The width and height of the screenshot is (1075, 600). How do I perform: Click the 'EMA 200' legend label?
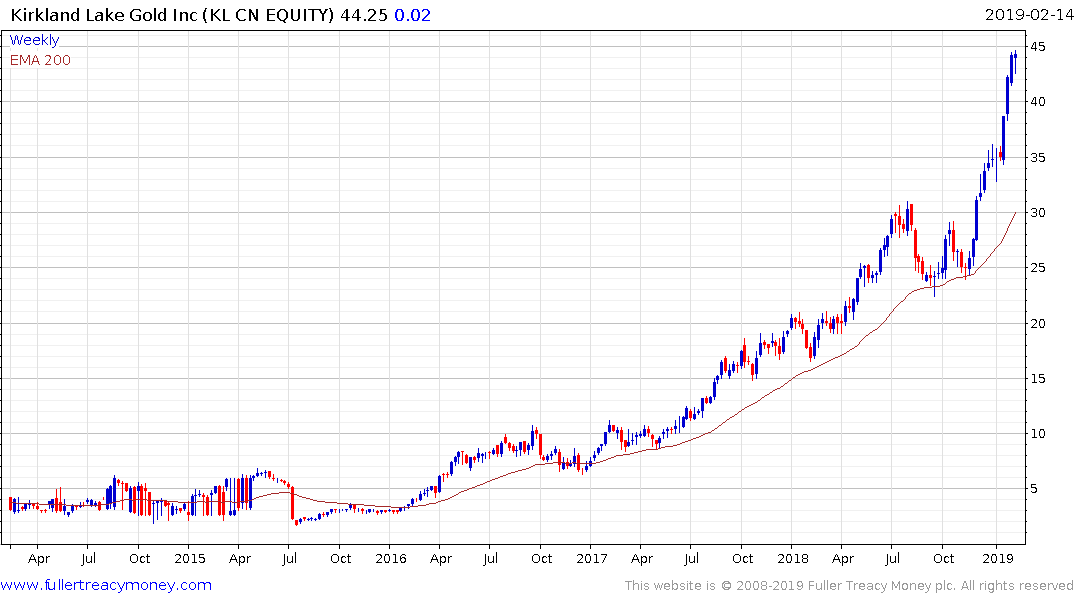coord(40,60)
